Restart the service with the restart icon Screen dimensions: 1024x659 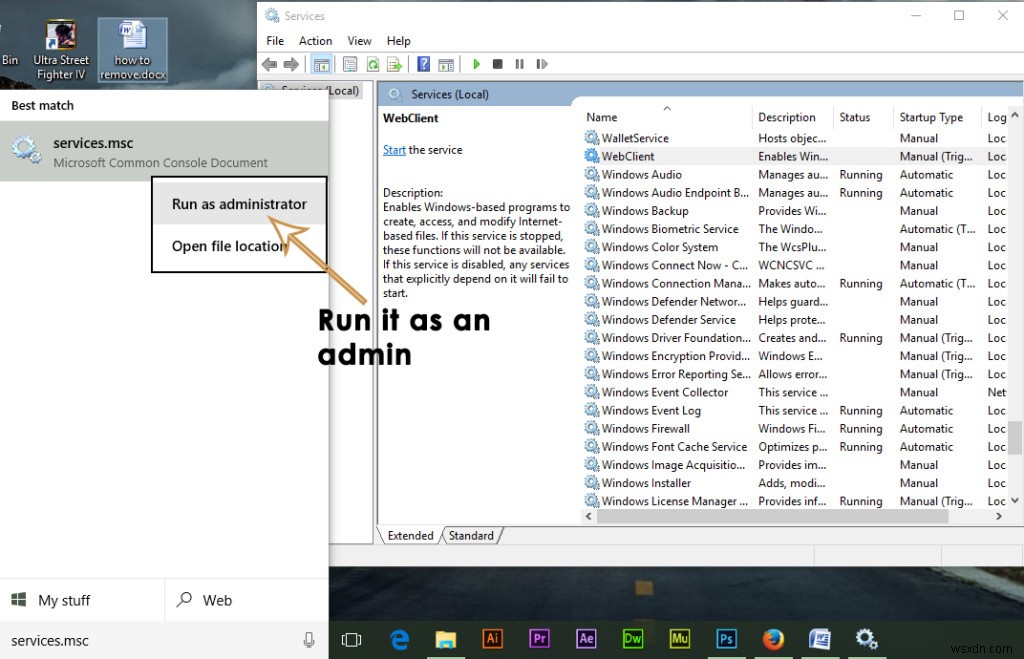[541, 64]
